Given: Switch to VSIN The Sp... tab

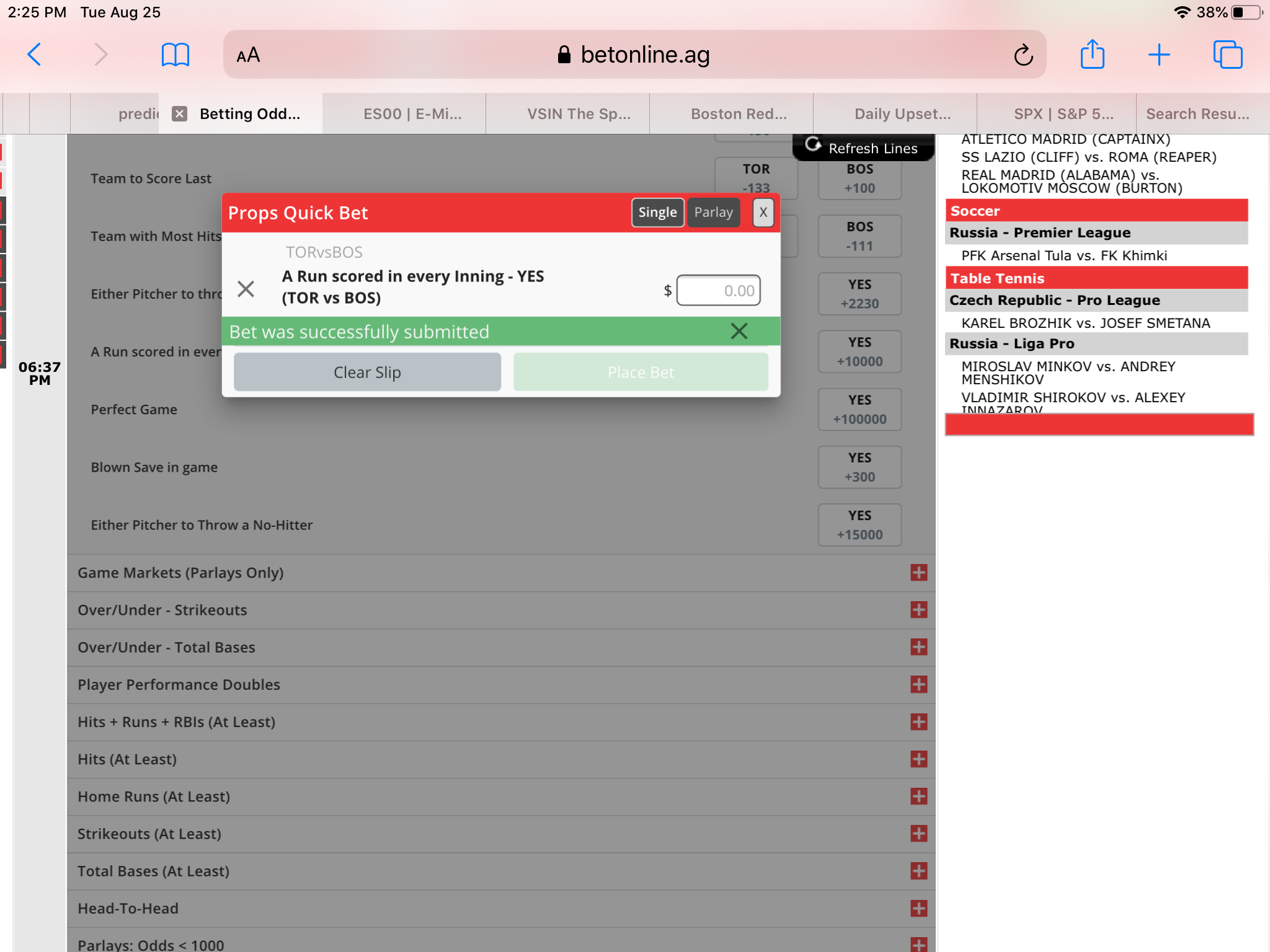Looking at the screenshot, I should [x=568, y=113].
